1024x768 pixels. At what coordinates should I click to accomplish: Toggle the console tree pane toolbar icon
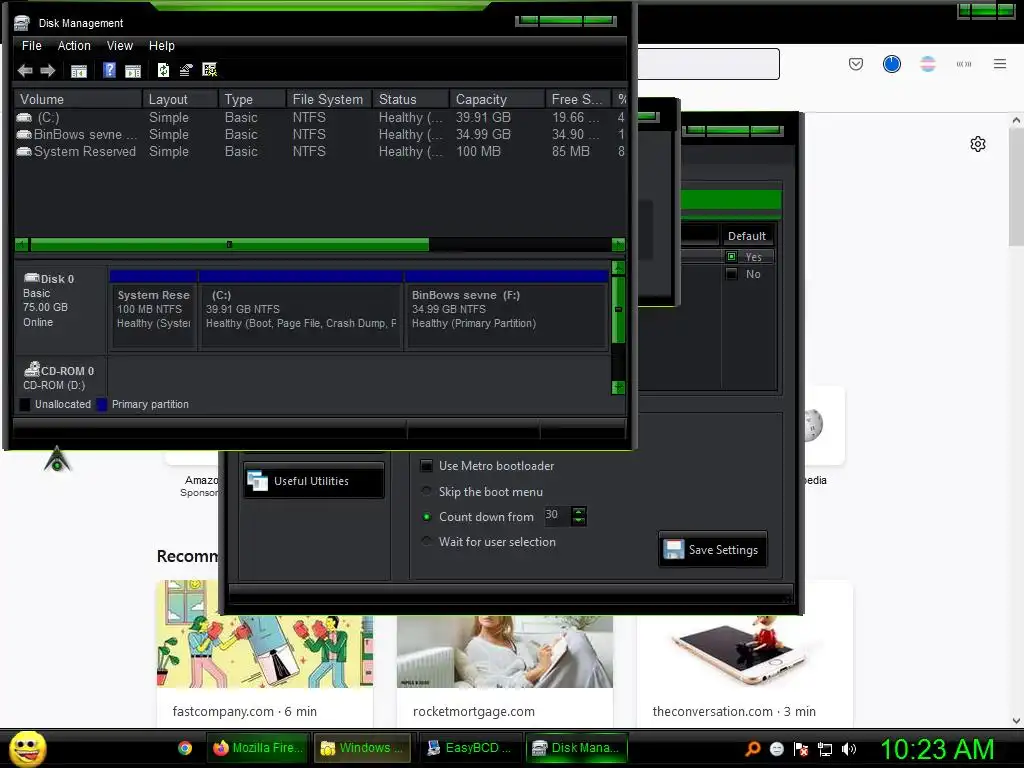79,71
